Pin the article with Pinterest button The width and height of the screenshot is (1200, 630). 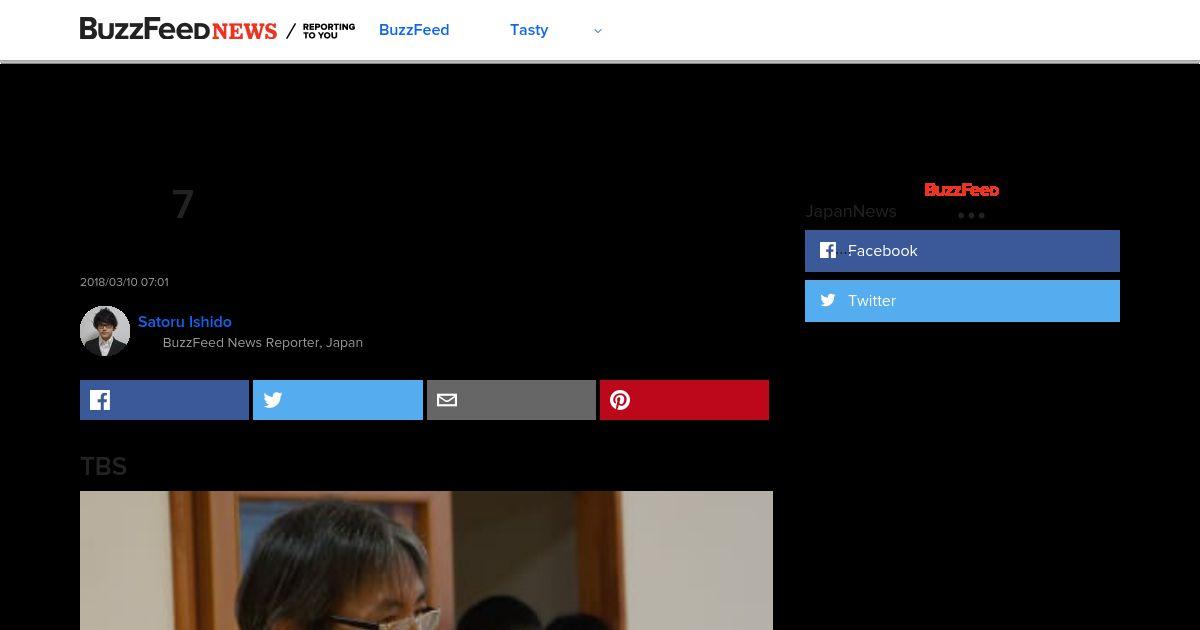(x=684, y=400)
